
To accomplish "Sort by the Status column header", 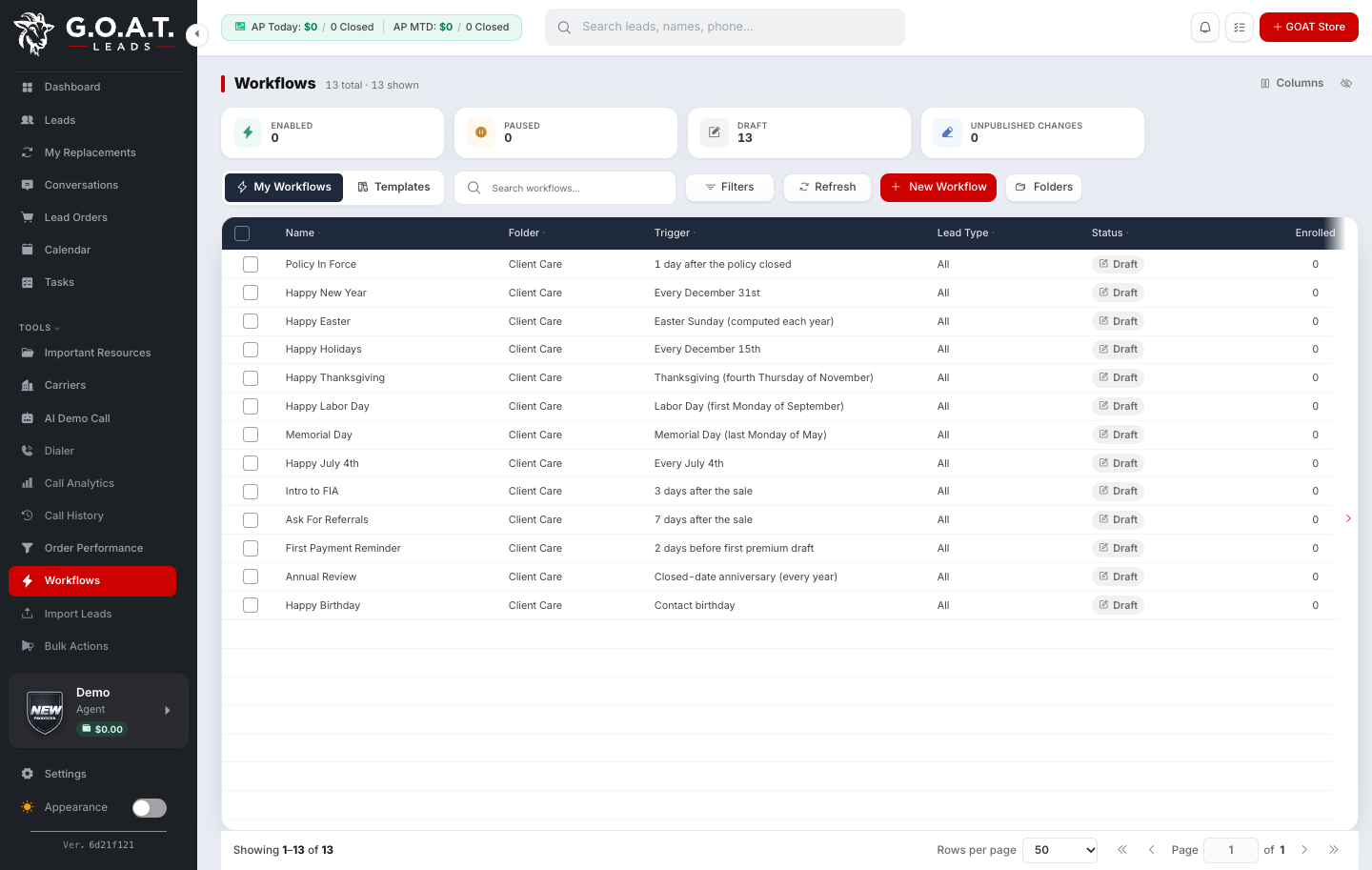I will 1107,233.
